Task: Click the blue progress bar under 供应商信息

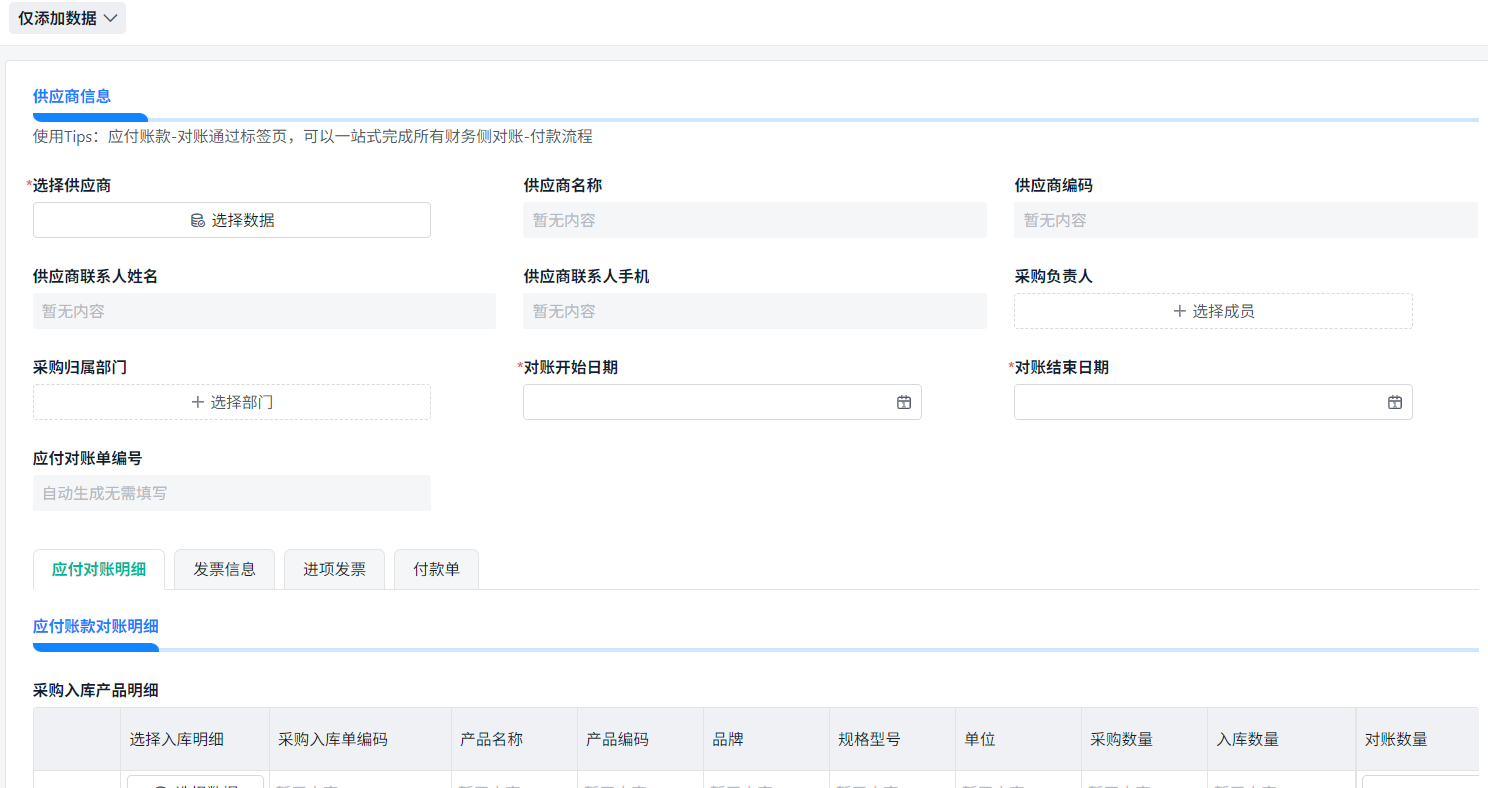Action: (90, 117)
